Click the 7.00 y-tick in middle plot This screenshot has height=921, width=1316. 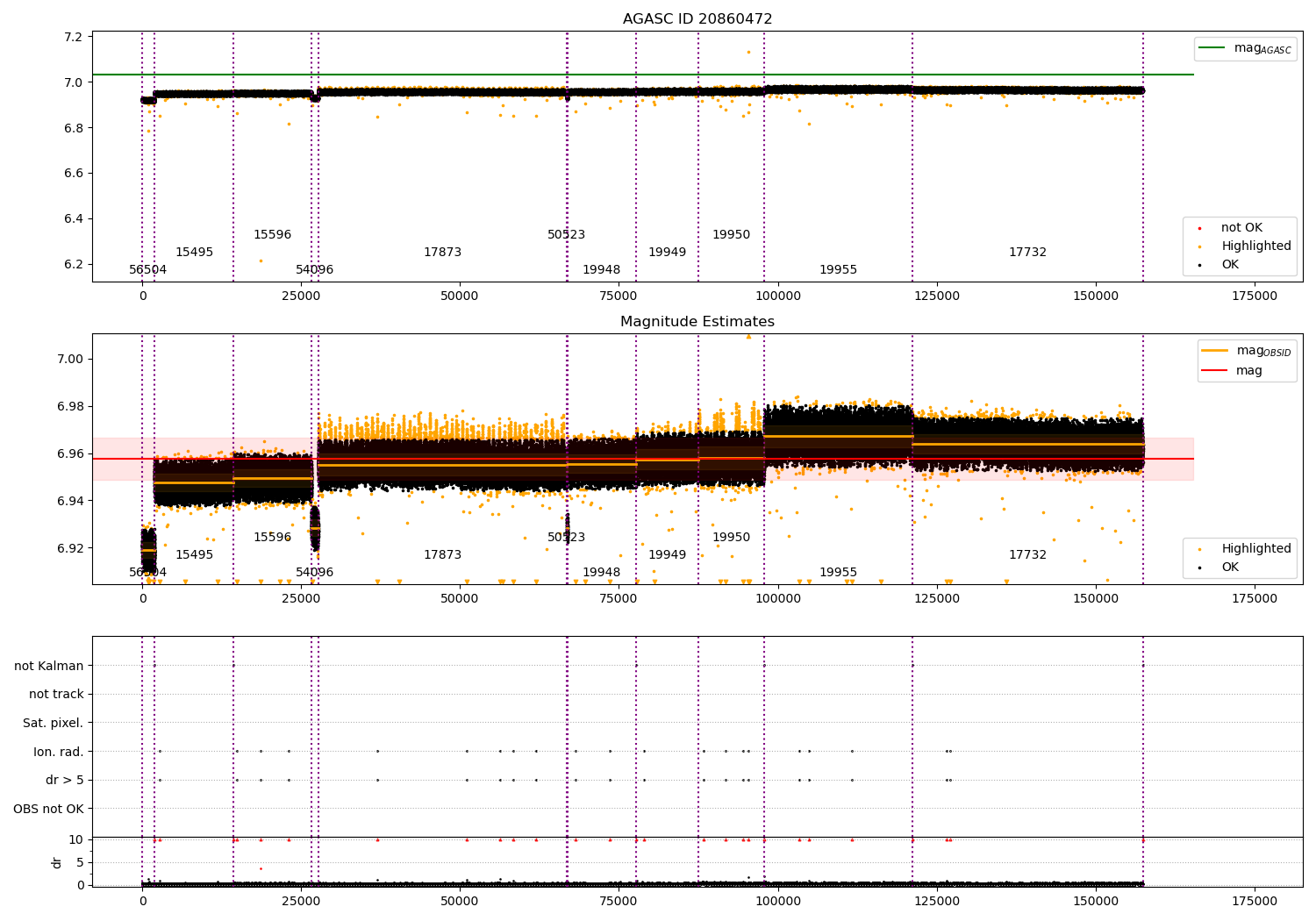point(72,359)
